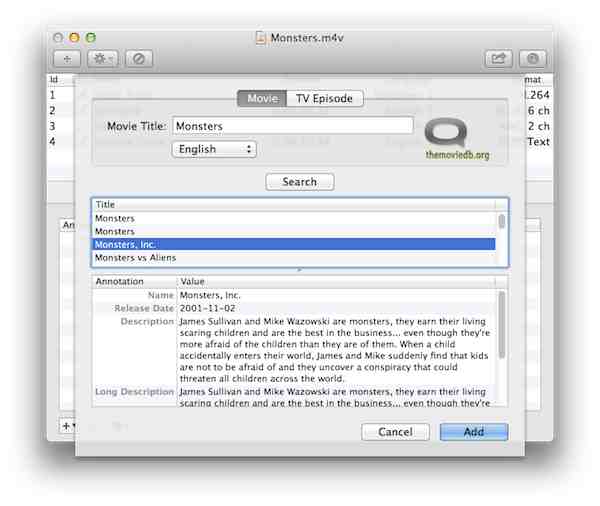Image resolution: width=600 pixels, height=506 pixels.
Task: Click the Title column header
Action: coord(295,205)
